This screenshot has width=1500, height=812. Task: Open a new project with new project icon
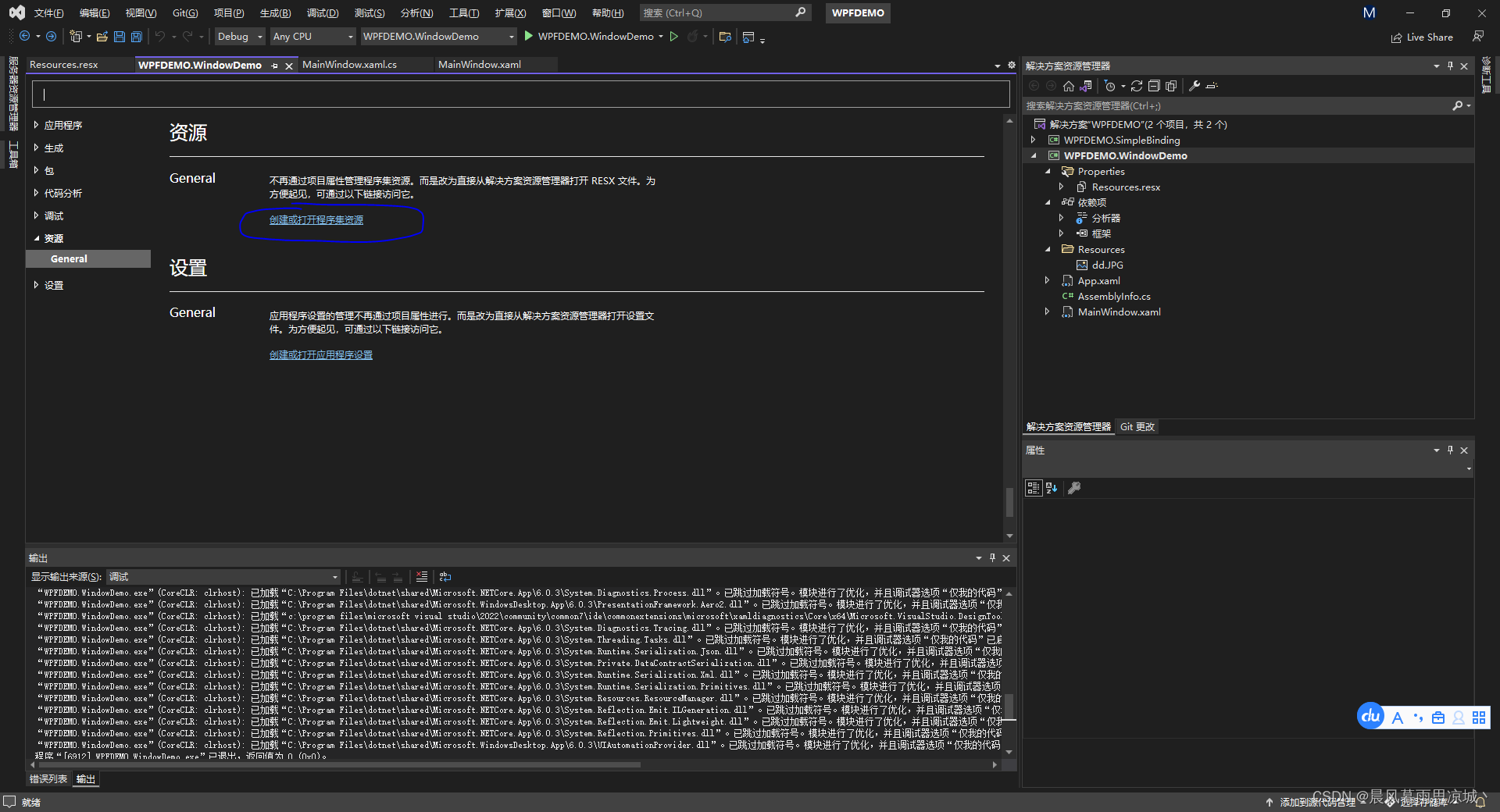coord(76,36)
